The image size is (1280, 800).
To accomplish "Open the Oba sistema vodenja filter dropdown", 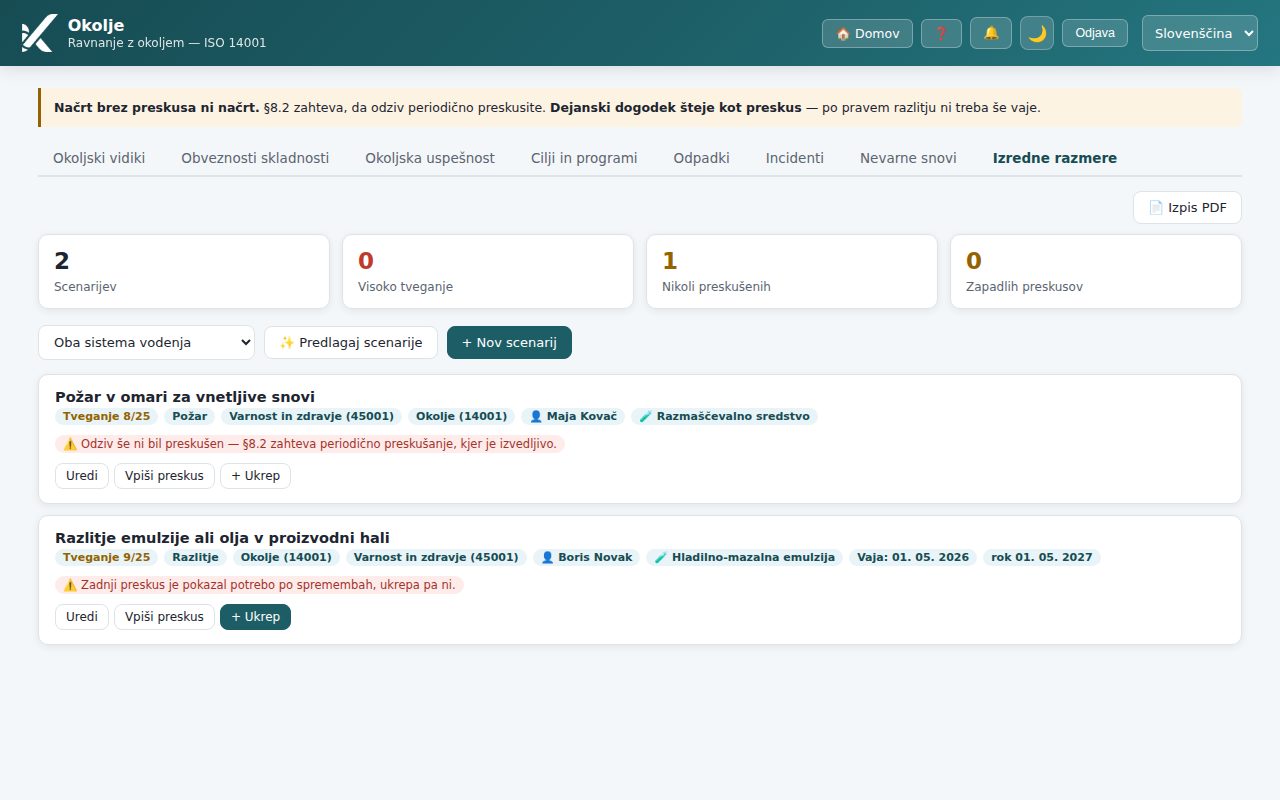I will [x=146, y=342].
